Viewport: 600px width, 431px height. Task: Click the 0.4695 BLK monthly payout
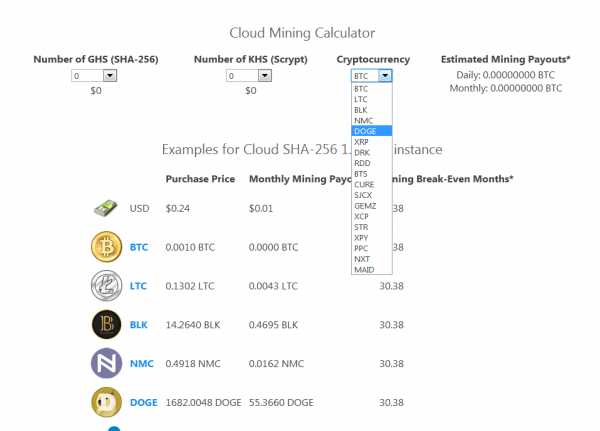click(273, 325)
